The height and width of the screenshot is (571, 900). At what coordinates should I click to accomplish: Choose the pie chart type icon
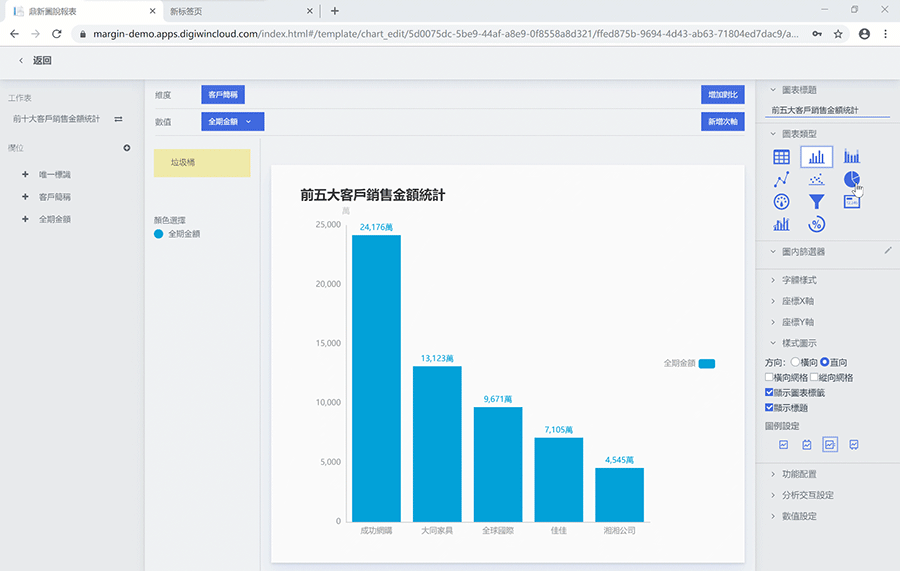click(x=851, y=179)
